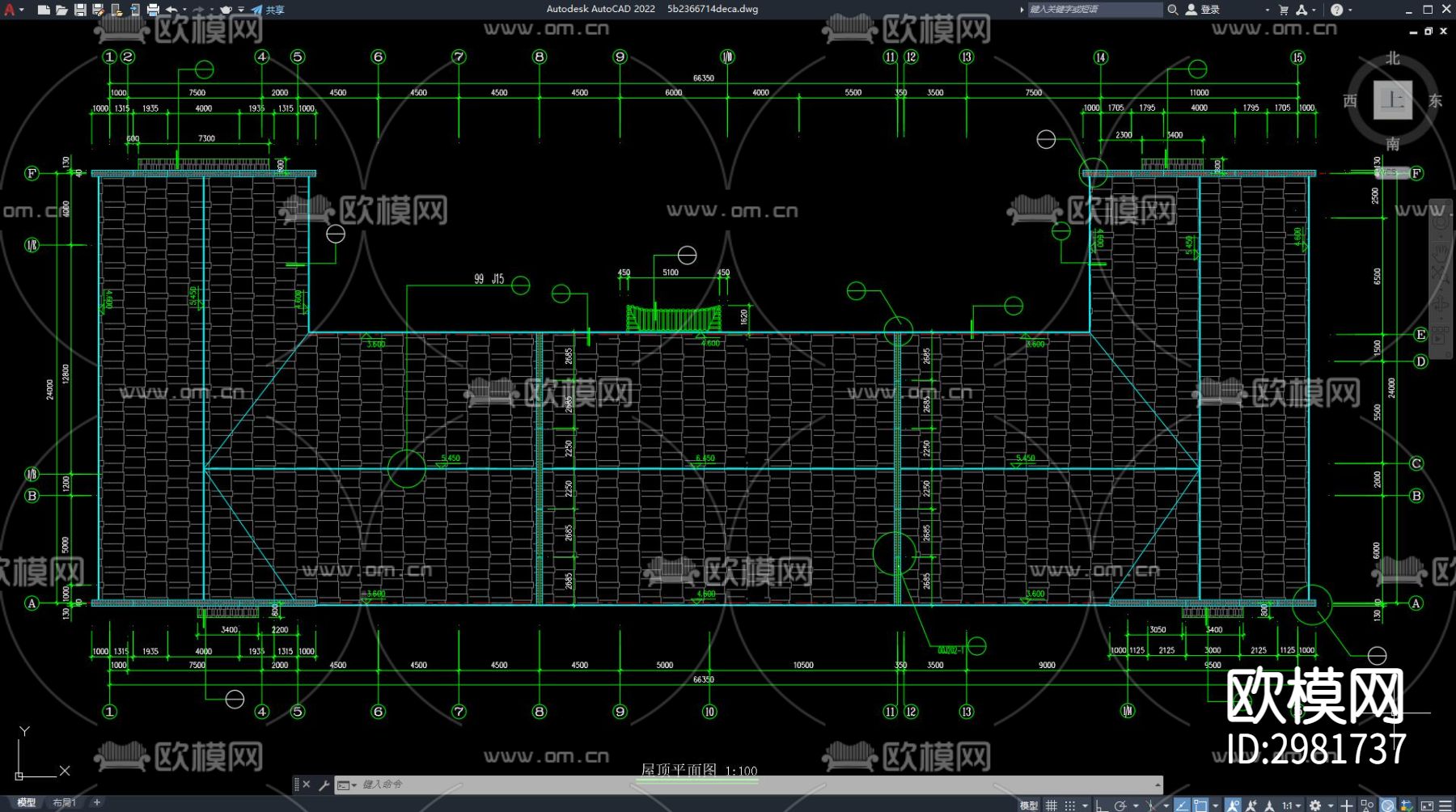The image size is (1456, 812).
Task: Click 登录 to sign in
Action: [1203, 10]
